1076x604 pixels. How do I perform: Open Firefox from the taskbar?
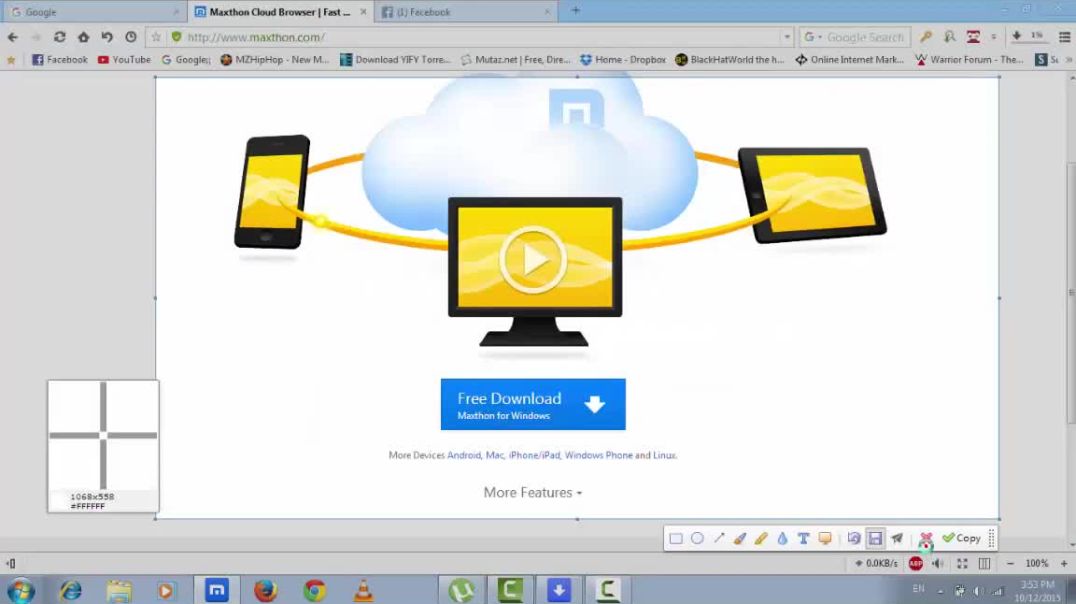pyautogui.click(x=266, y=590)
